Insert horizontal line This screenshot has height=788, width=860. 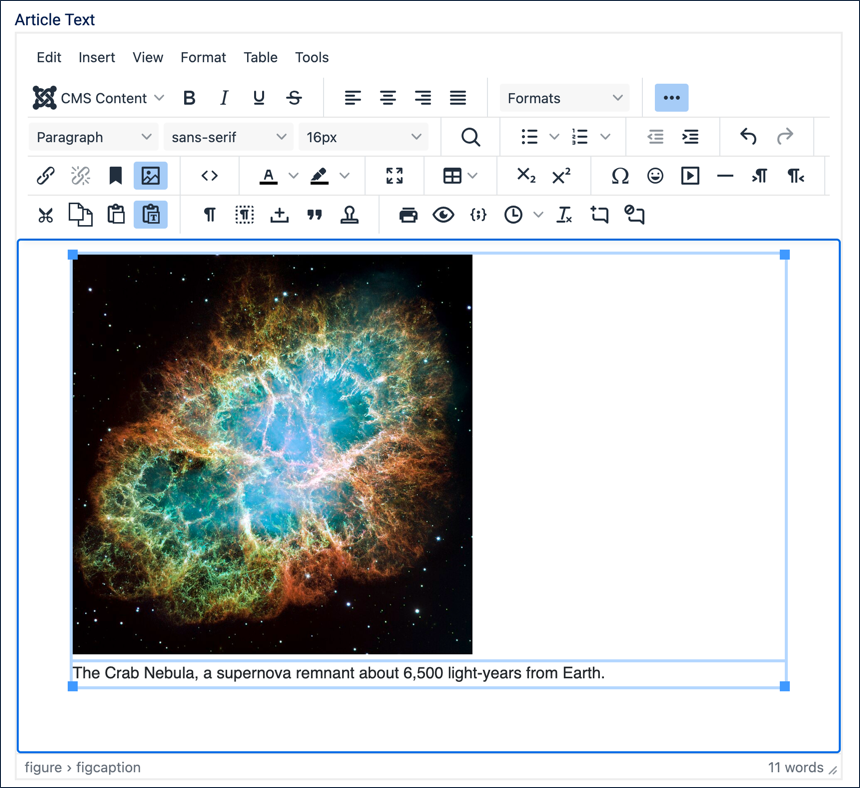(x=725, y=176)
